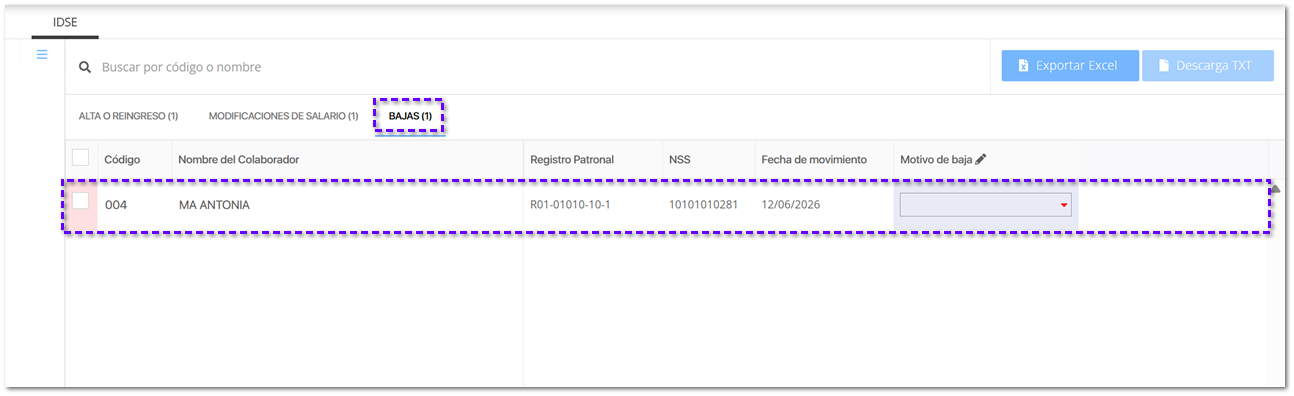Click the Descarga TXT button
Viewport: 1294px width, 396px height.
(1208, 66)
